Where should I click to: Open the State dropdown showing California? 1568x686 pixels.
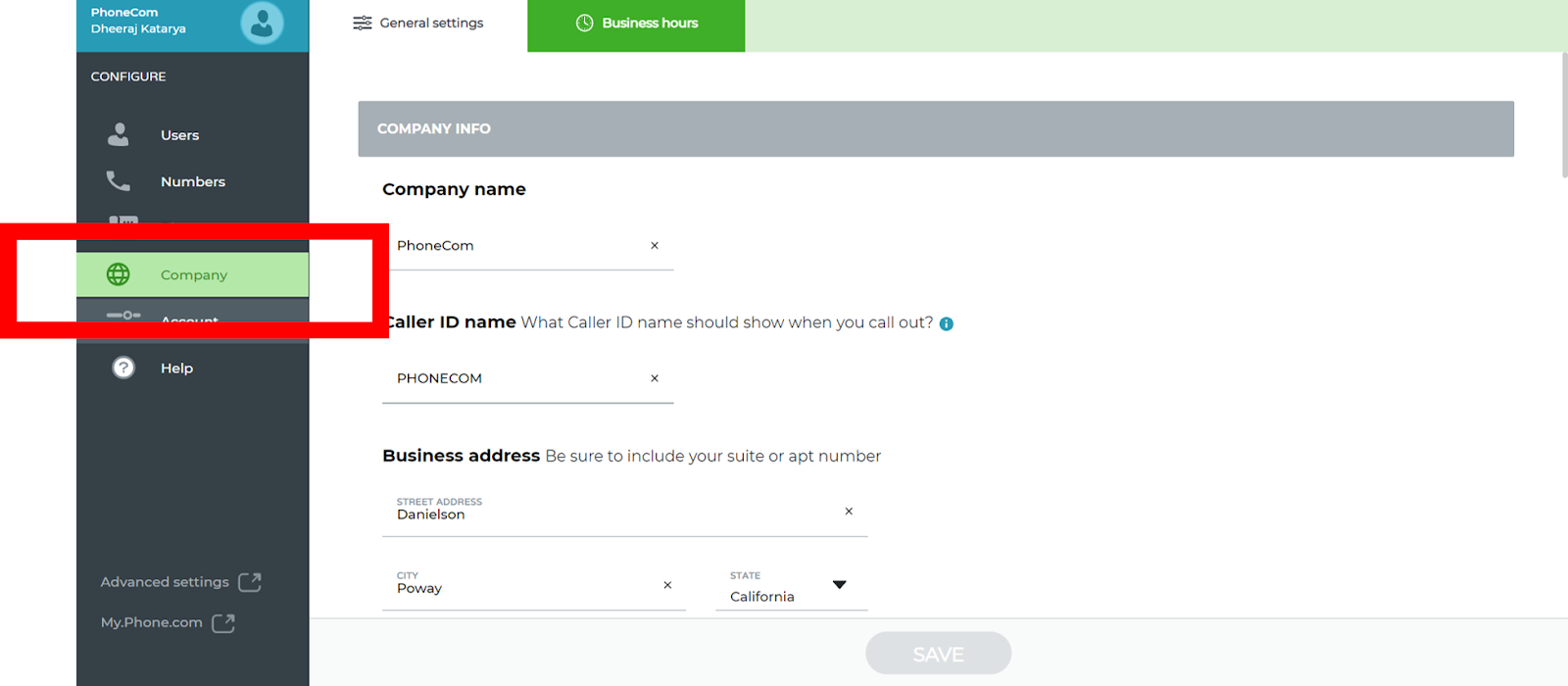tap(840, 584)
